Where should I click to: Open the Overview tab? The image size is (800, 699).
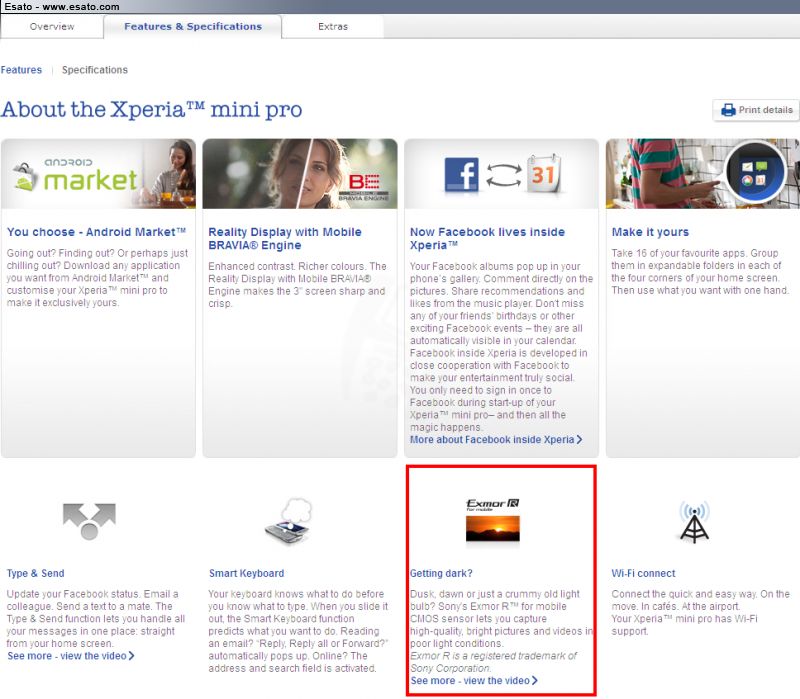(52, 27)
